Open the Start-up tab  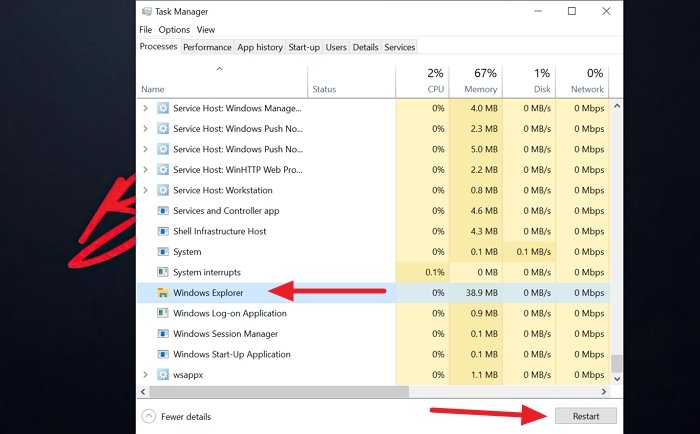pyautogui.click(x=305, y=47)
